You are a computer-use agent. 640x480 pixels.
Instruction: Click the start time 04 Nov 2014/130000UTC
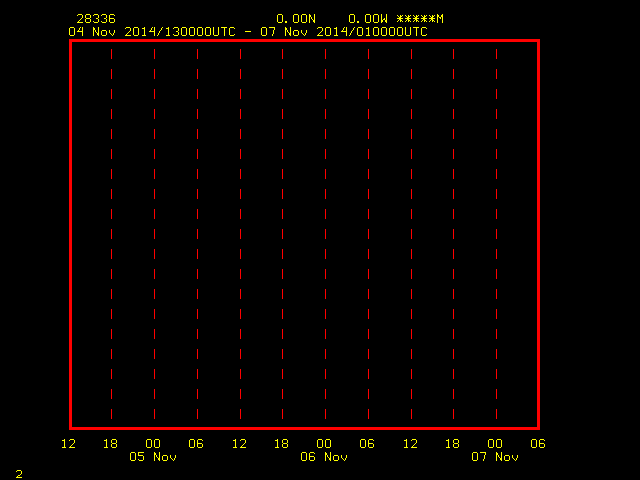pos(152,32)
